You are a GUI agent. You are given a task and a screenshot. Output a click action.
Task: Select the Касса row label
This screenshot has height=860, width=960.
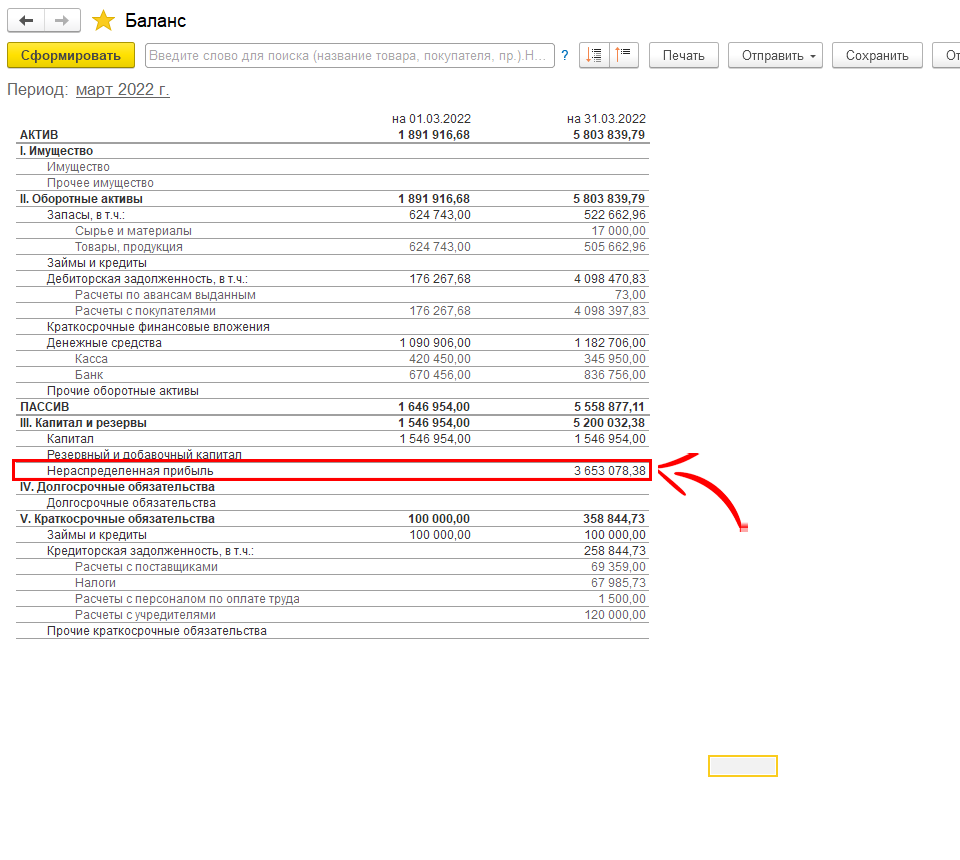[x=91, y=359]
